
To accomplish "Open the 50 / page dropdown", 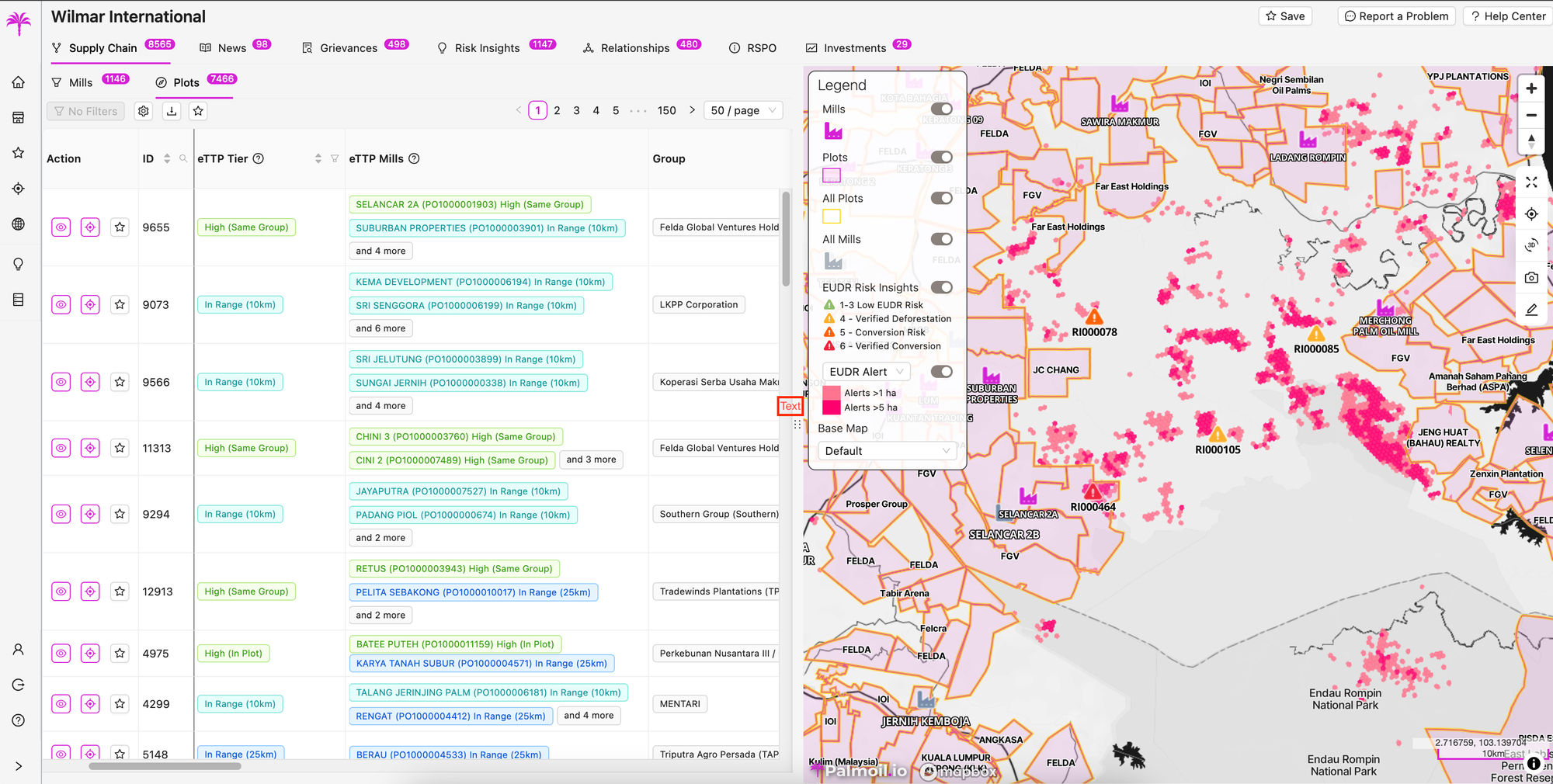I will coord(743,111).
